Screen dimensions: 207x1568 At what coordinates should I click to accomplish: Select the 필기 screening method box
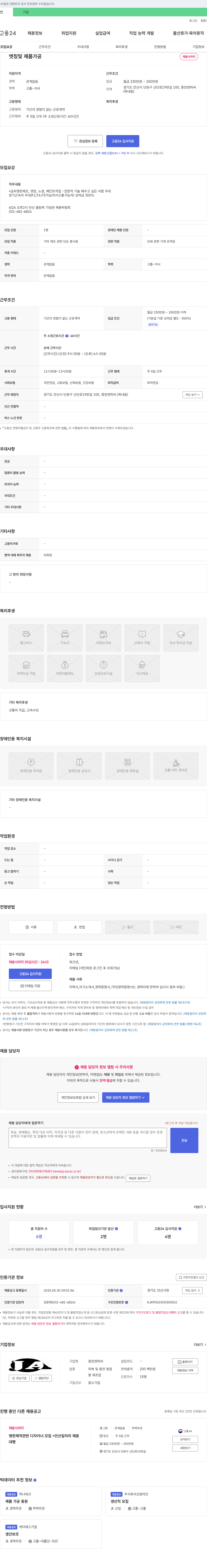pyautogui.click(x=128, y=927)
